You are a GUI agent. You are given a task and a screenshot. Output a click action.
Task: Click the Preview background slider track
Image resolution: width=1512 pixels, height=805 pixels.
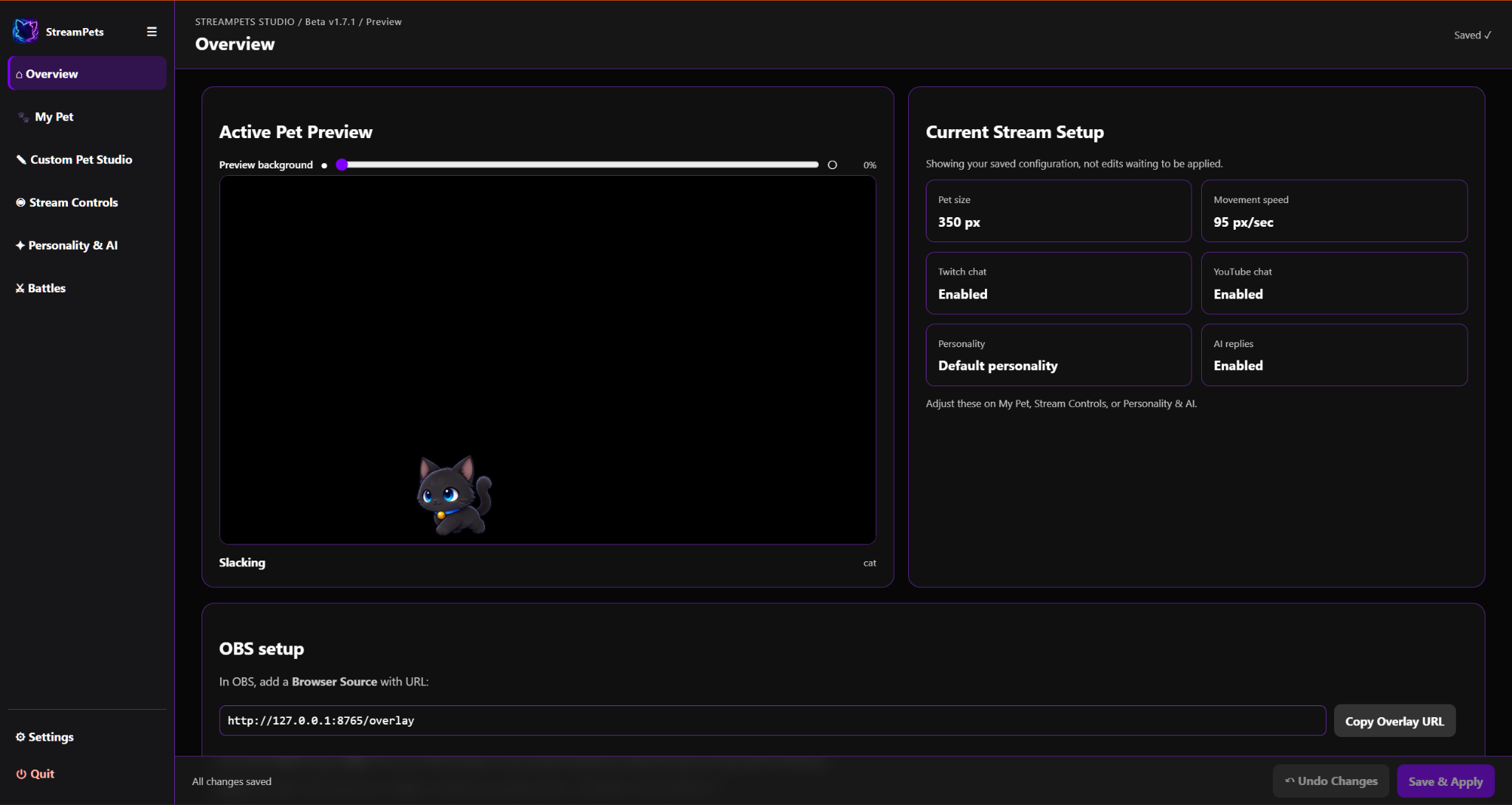tap(577, 165)
